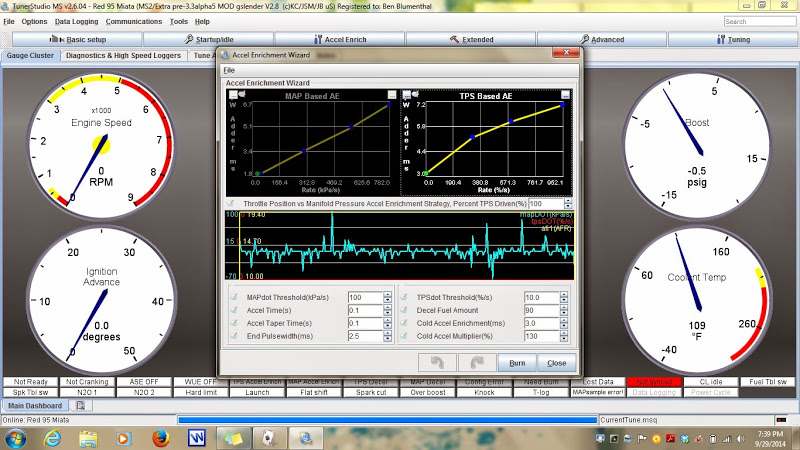Switch to Diagnostics & High Speed Loggers tab
The width and height of the screenshot is (800, 450).
(123, 56)
